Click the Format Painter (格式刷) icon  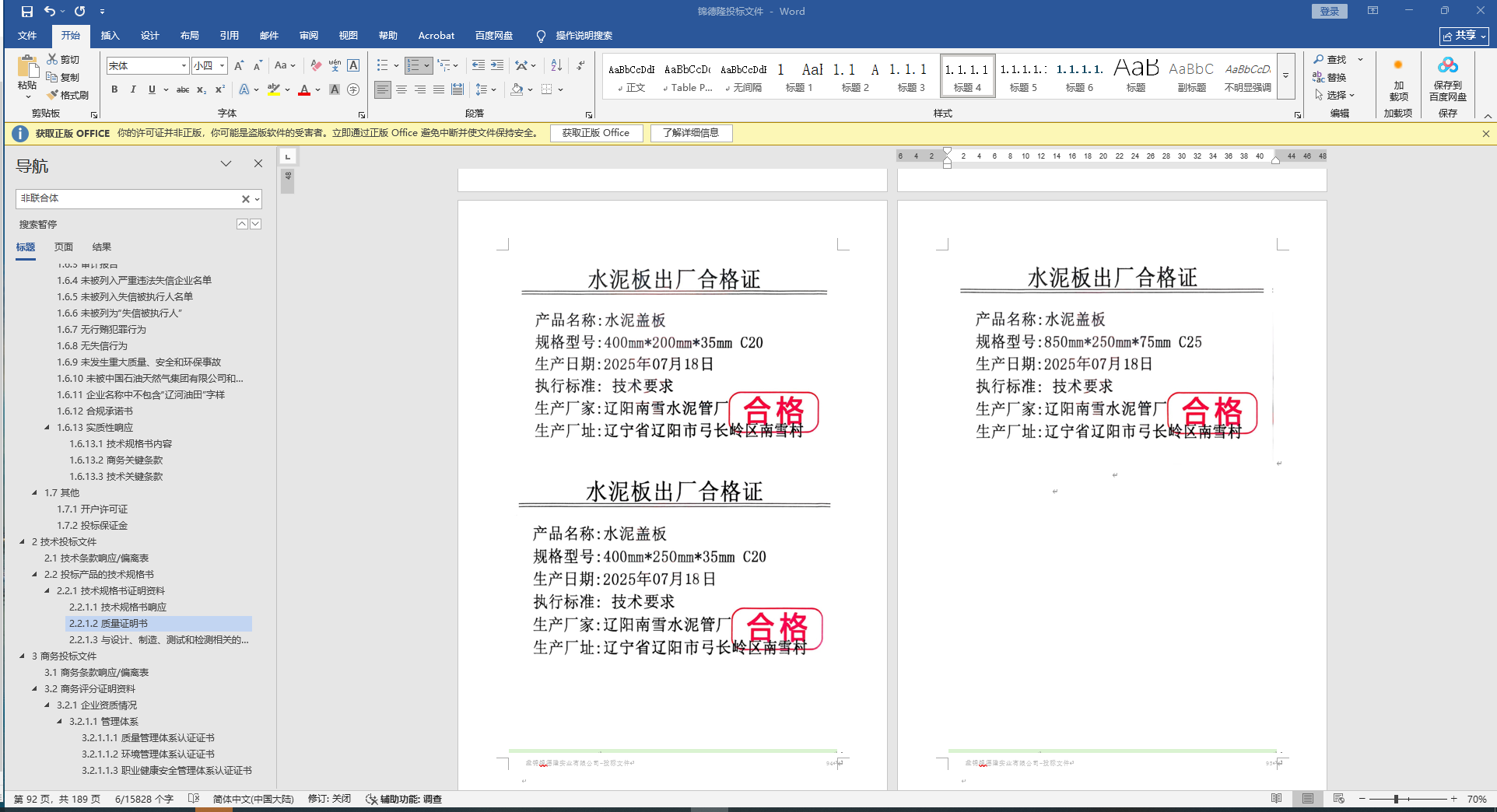point(52,95)
